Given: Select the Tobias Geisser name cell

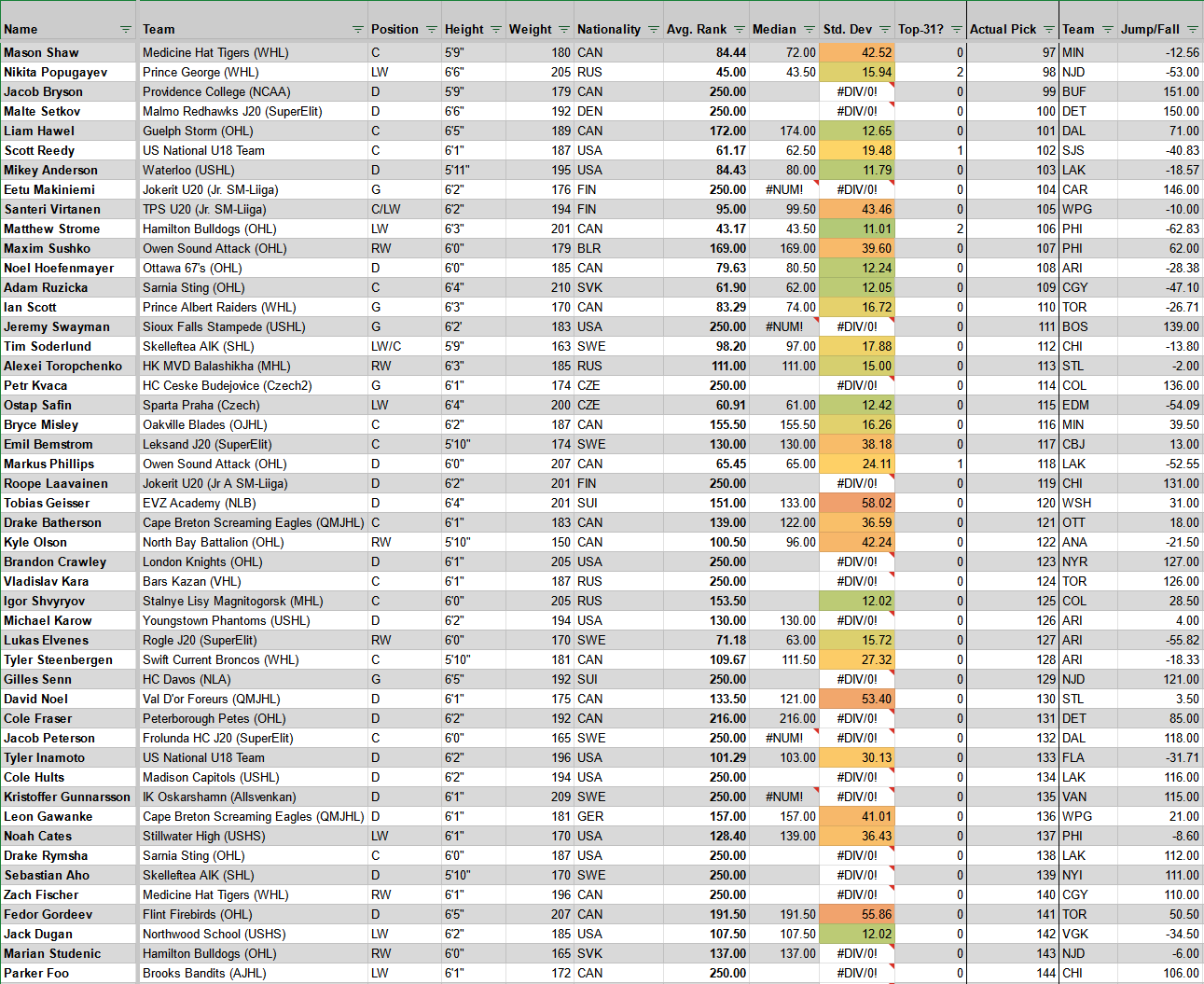Looking at the screenshot, I should click(x=69, y=503).
